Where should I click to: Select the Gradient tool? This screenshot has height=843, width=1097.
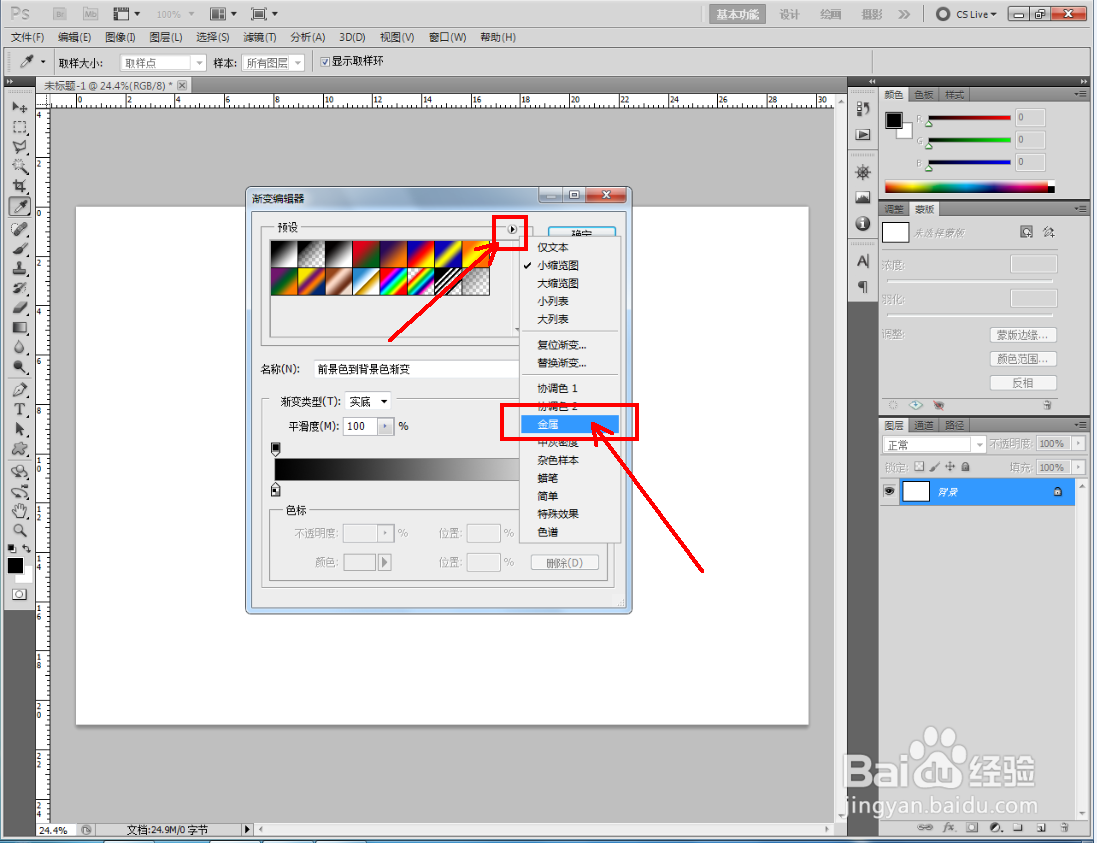pyautogui.click(x=20, y=327)
